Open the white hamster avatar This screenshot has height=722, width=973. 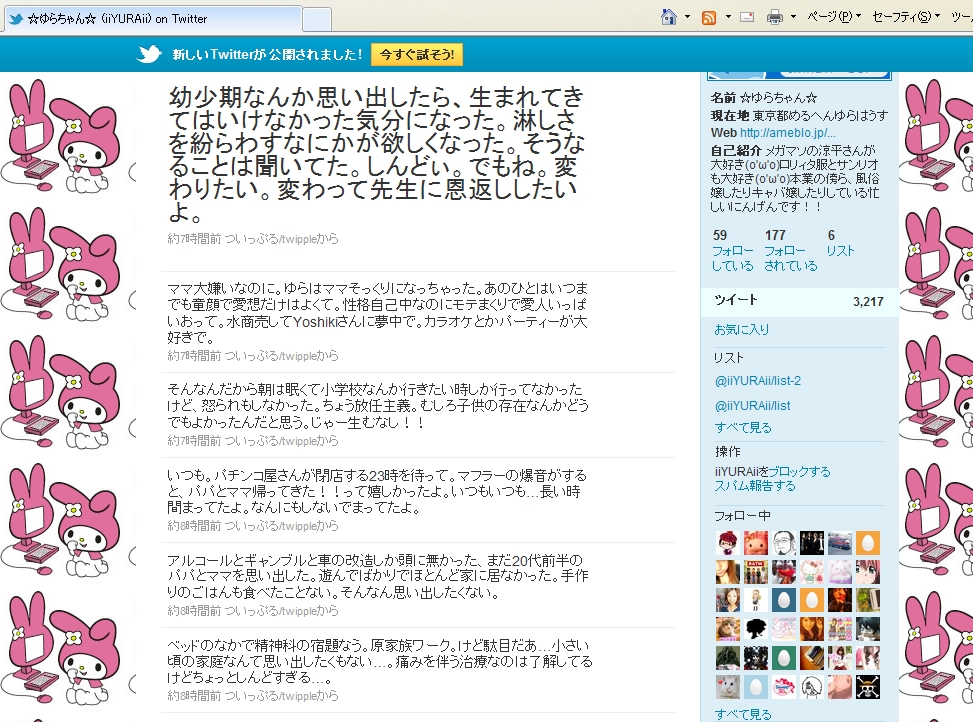pyautogui.click(x=728, y=687)
